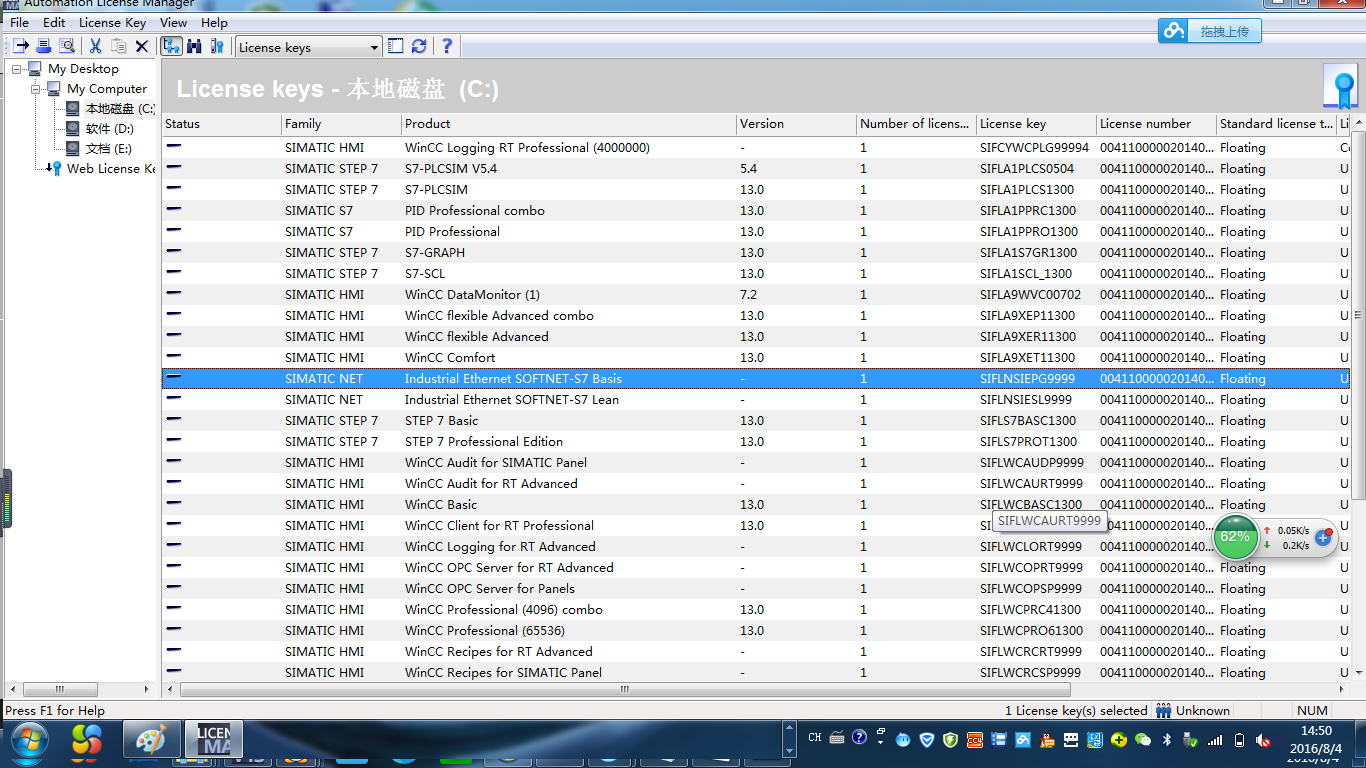The width and height of the screenshot is (1366, 768).
Task: Sort by the Family column header
Action: pyautogui.click(x=341, y=124)
